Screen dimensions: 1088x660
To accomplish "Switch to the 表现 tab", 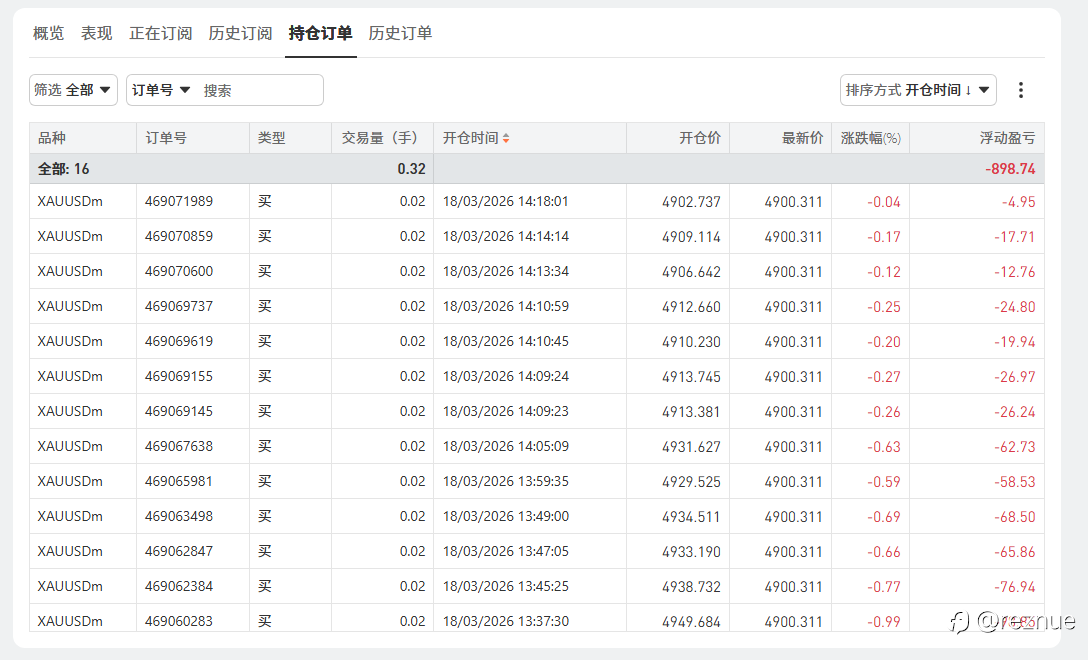I will point(97,33).
